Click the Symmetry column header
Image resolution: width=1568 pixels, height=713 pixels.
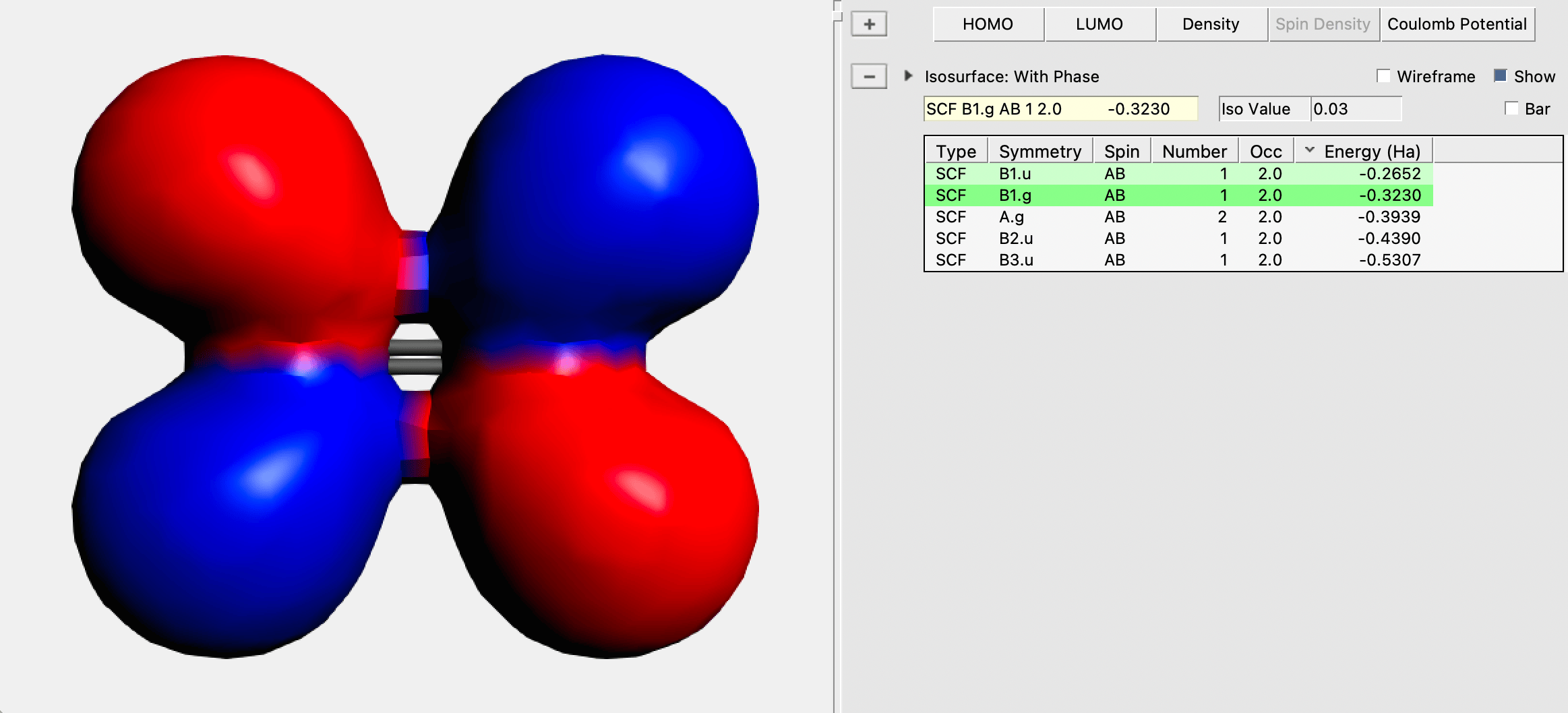point(1039,152)
